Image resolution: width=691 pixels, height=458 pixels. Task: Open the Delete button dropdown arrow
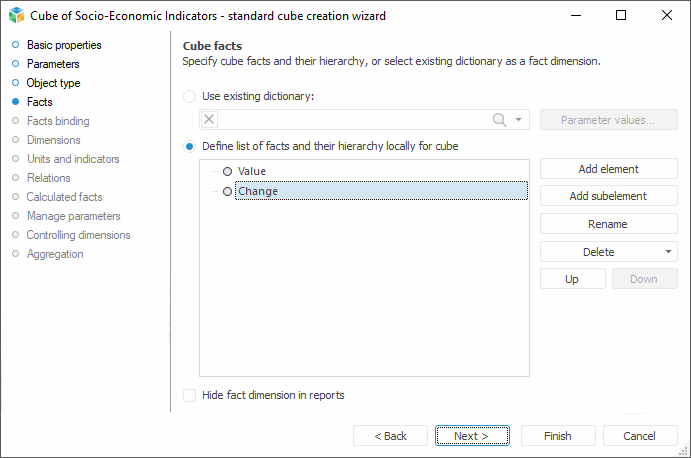click(x=668, y=252)
